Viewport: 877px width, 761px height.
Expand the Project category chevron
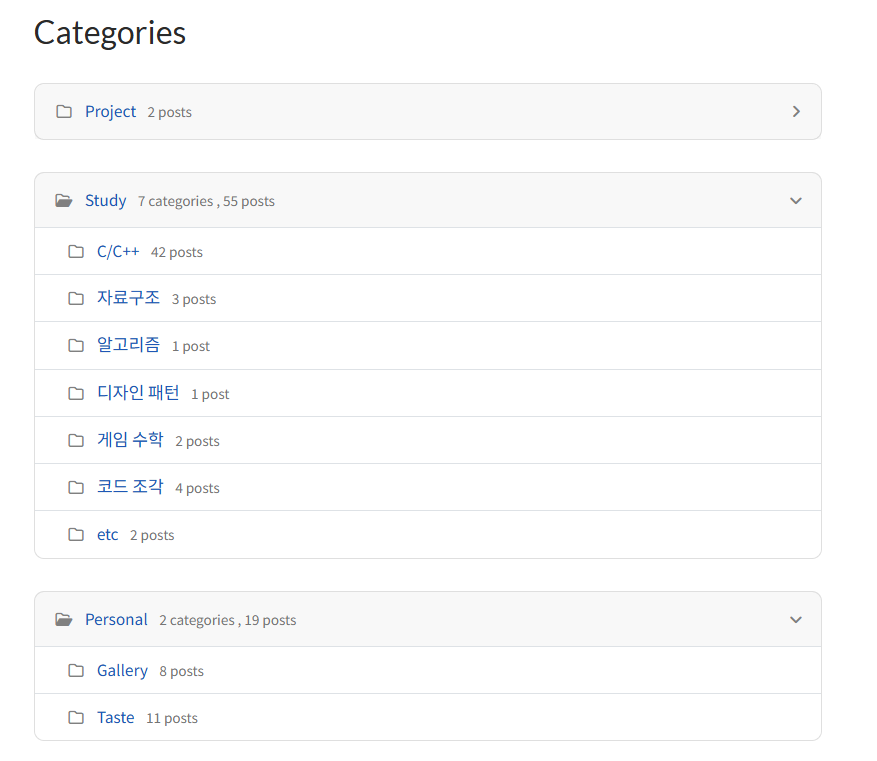click(x=796, y=112)
